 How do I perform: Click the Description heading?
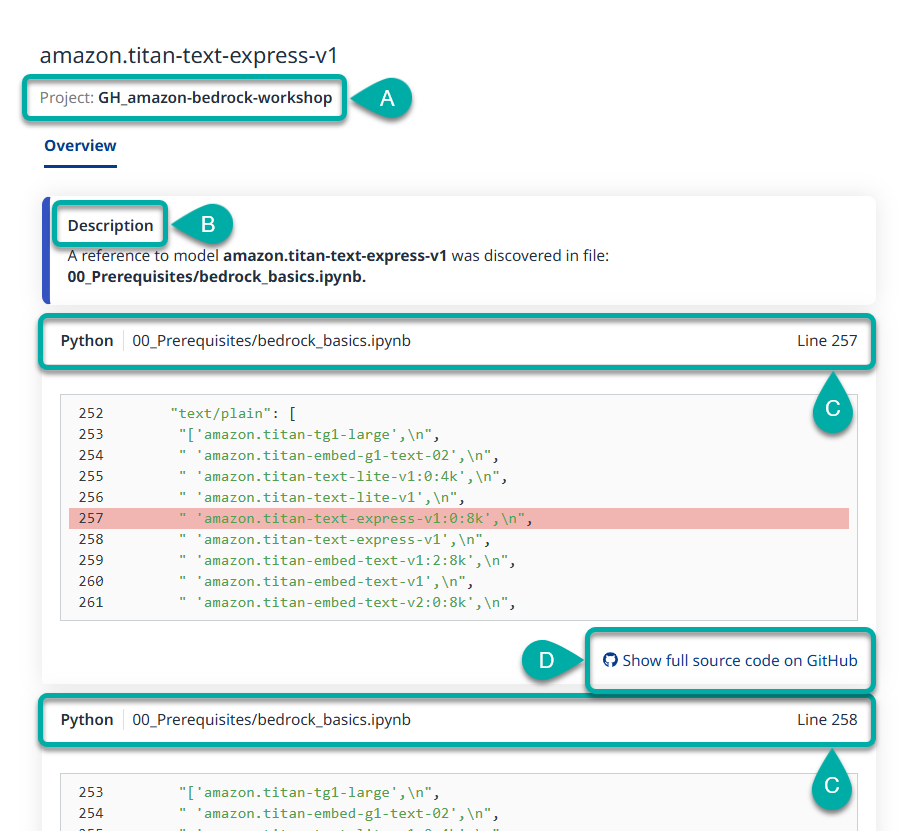pos(110,225)
